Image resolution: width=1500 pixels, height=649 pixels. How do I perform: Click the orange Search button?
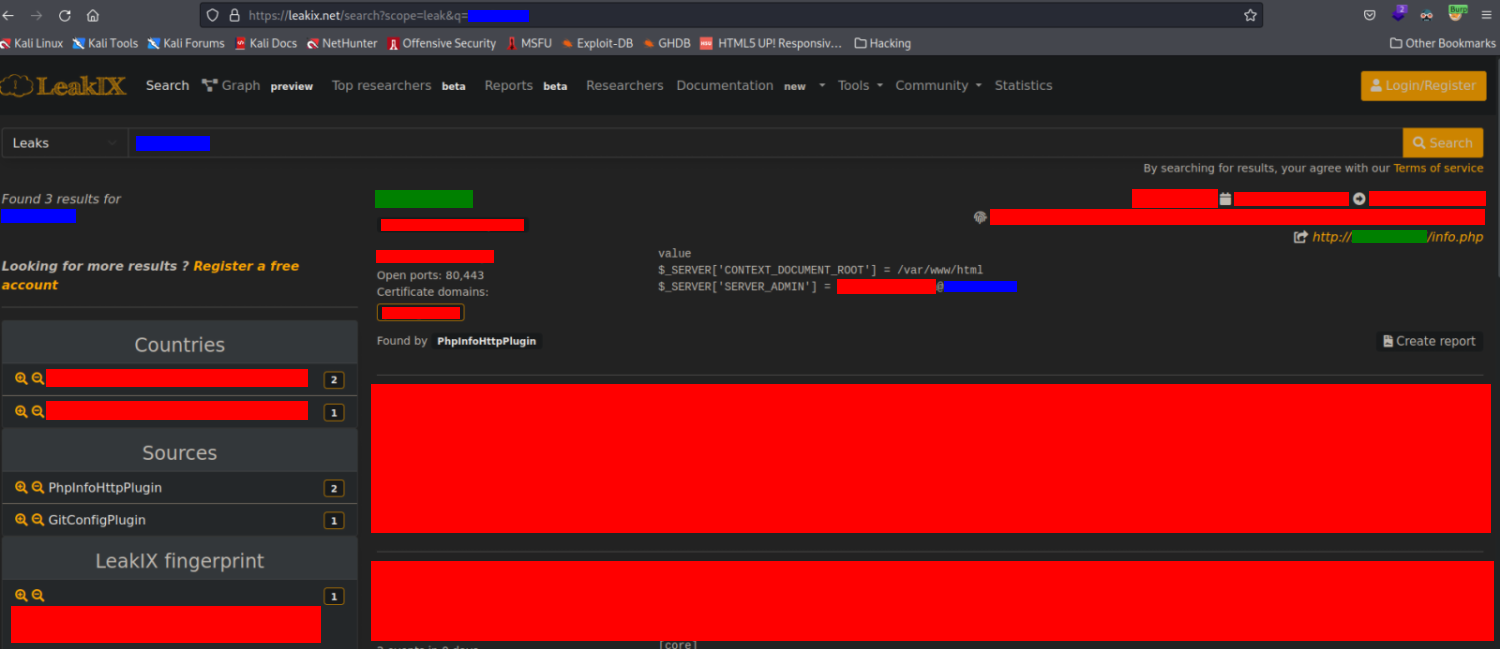[x=1442, y=143]
